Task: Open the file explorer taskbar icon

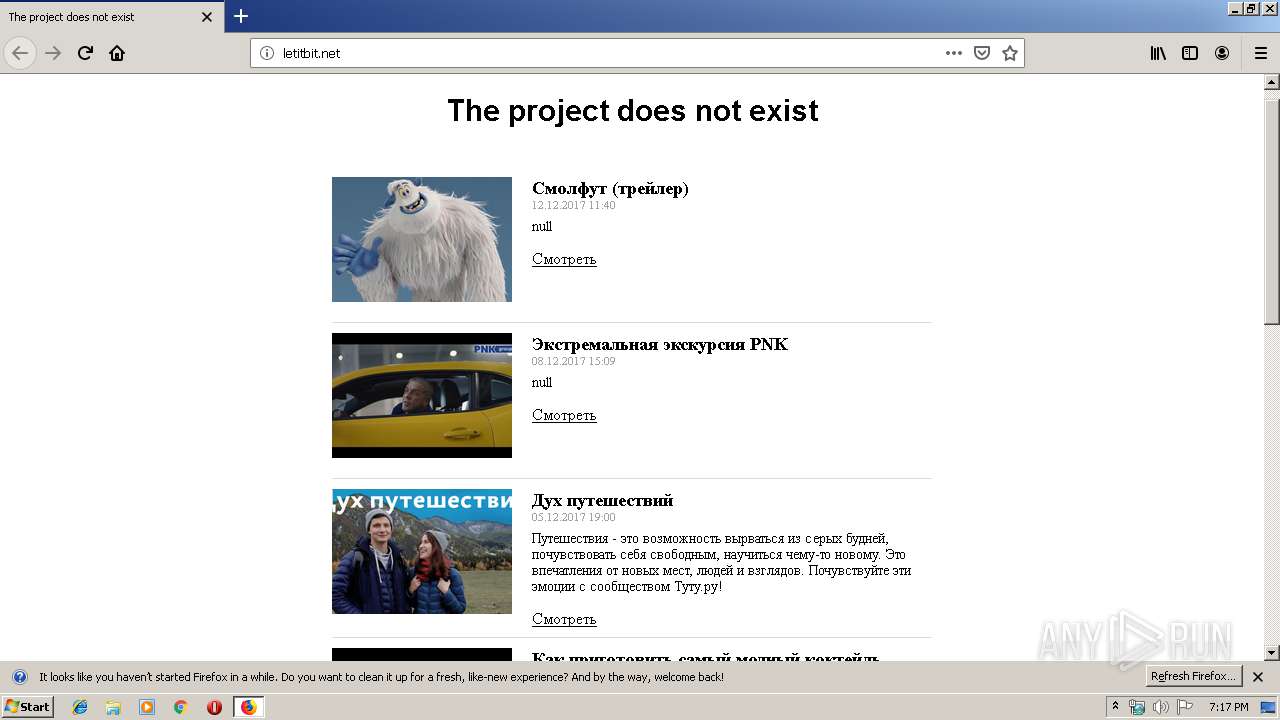Action: point(113,707)
